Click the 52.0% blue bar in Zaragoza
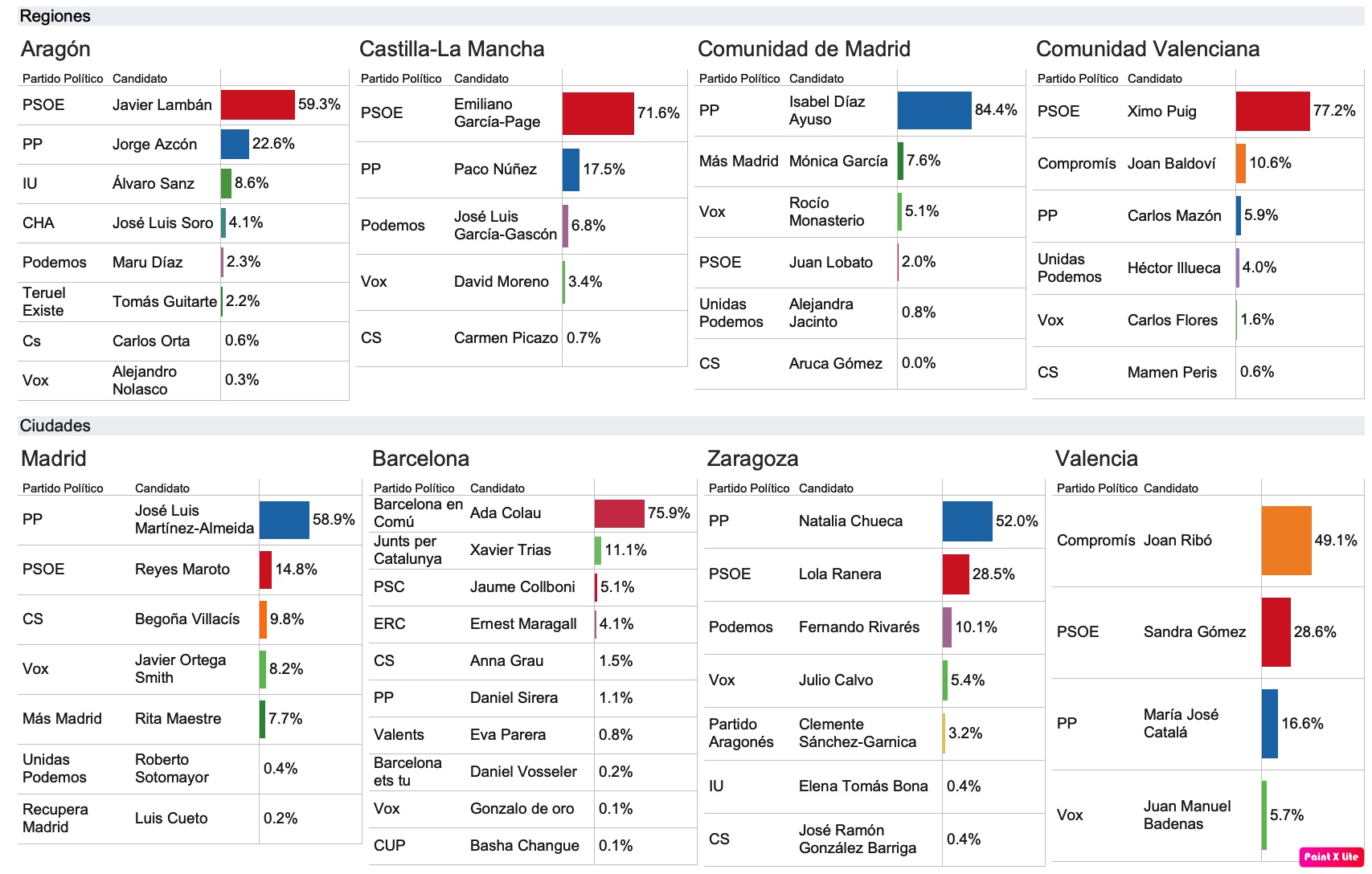Image resolution: width=1372 pixels, height=874 pixels. pos(968,521)
